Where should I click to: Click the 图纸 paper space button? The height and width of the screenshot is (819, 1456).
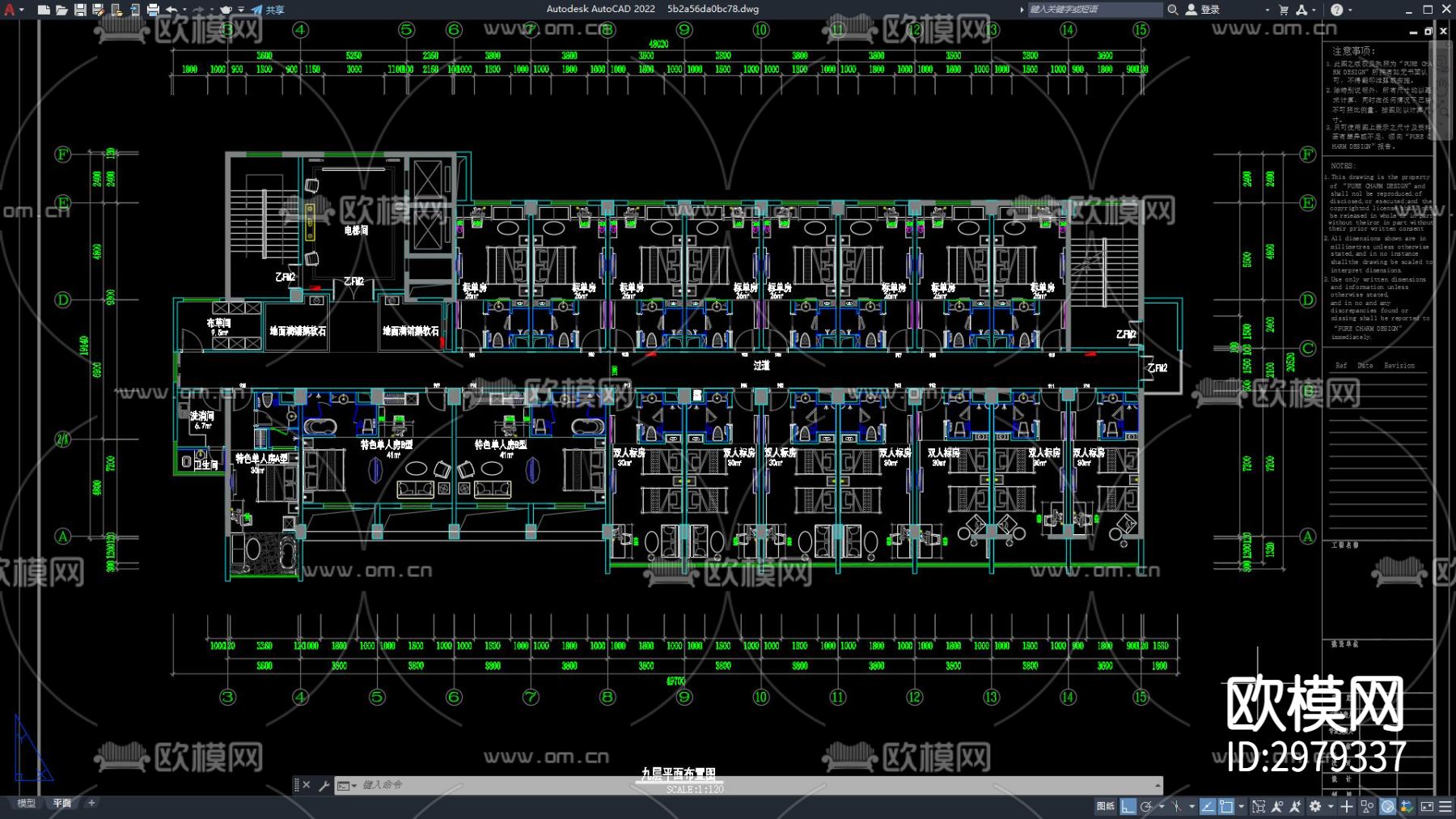point(1105,806)
